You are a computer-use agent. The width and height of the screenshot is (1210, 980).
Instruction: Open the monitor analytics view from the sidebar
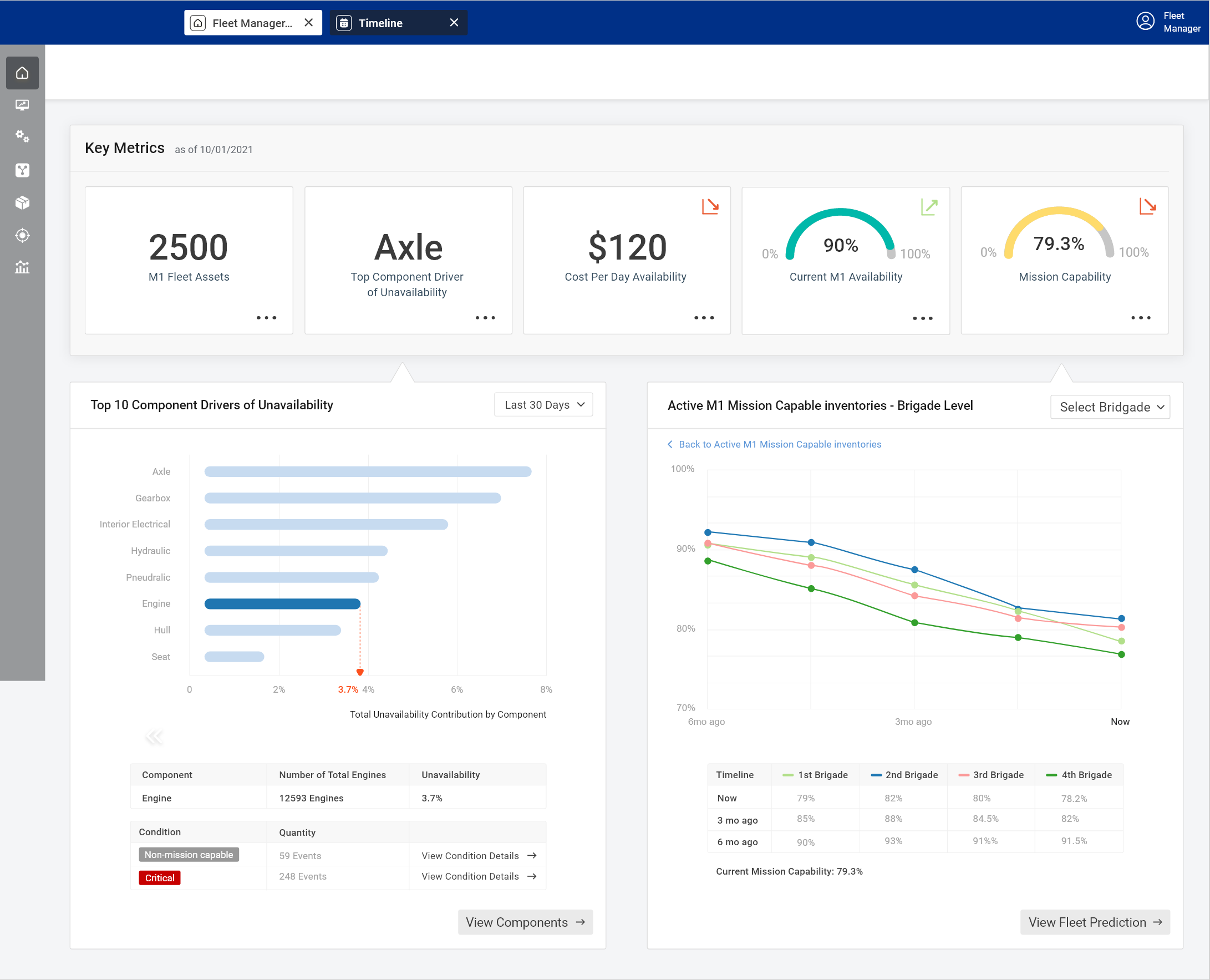pyautogui.click(x=22, y=105)
